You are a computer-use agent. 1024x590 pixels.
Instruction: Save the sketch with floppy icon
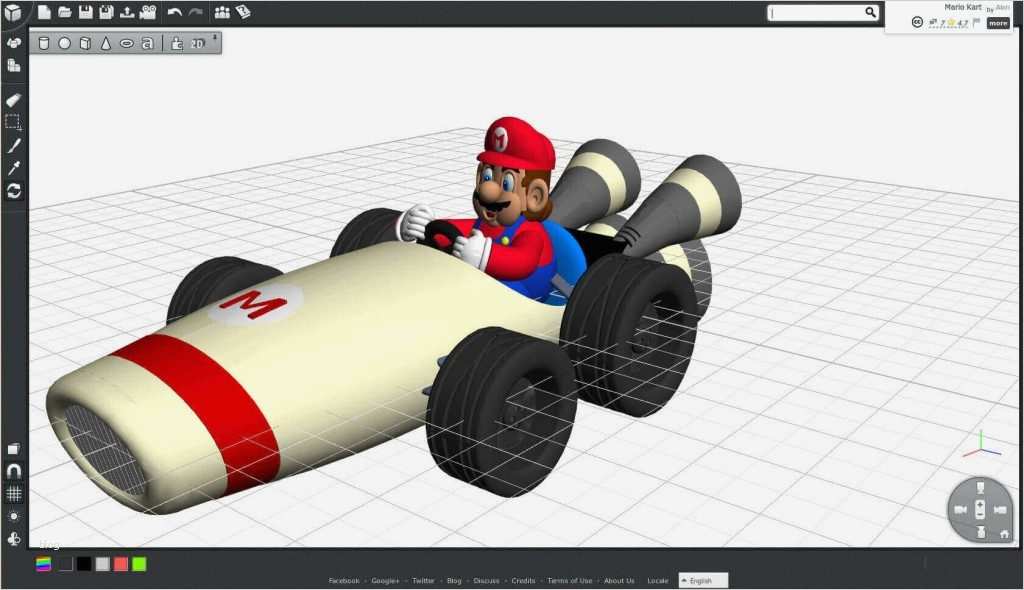click(85, 12)
